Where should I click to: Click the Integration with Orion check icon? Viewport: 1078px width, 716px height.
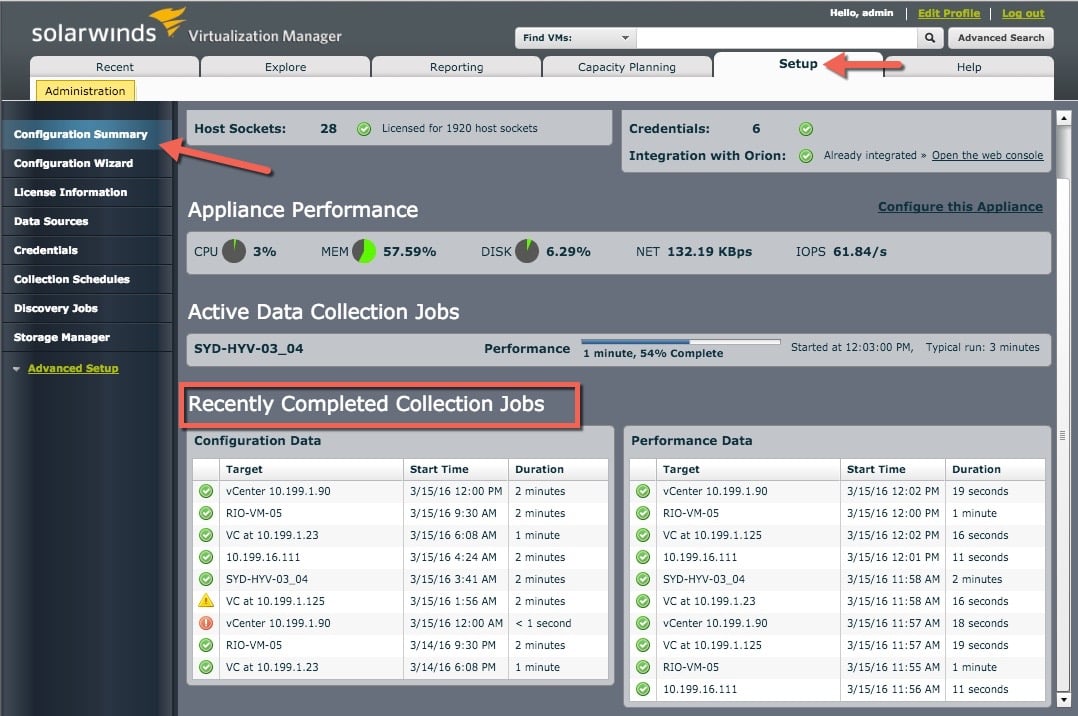[806, 156]
